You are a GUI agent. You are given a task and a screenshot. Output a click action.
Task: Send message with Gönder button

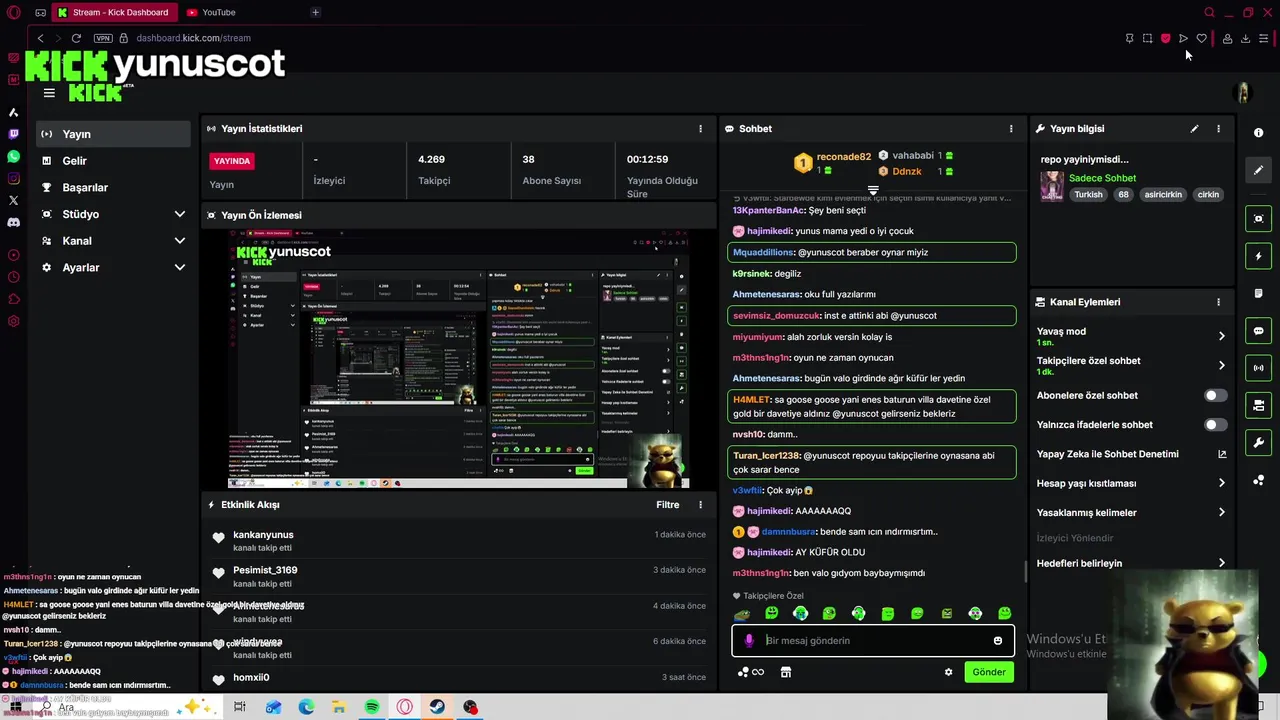pos(989,672)
